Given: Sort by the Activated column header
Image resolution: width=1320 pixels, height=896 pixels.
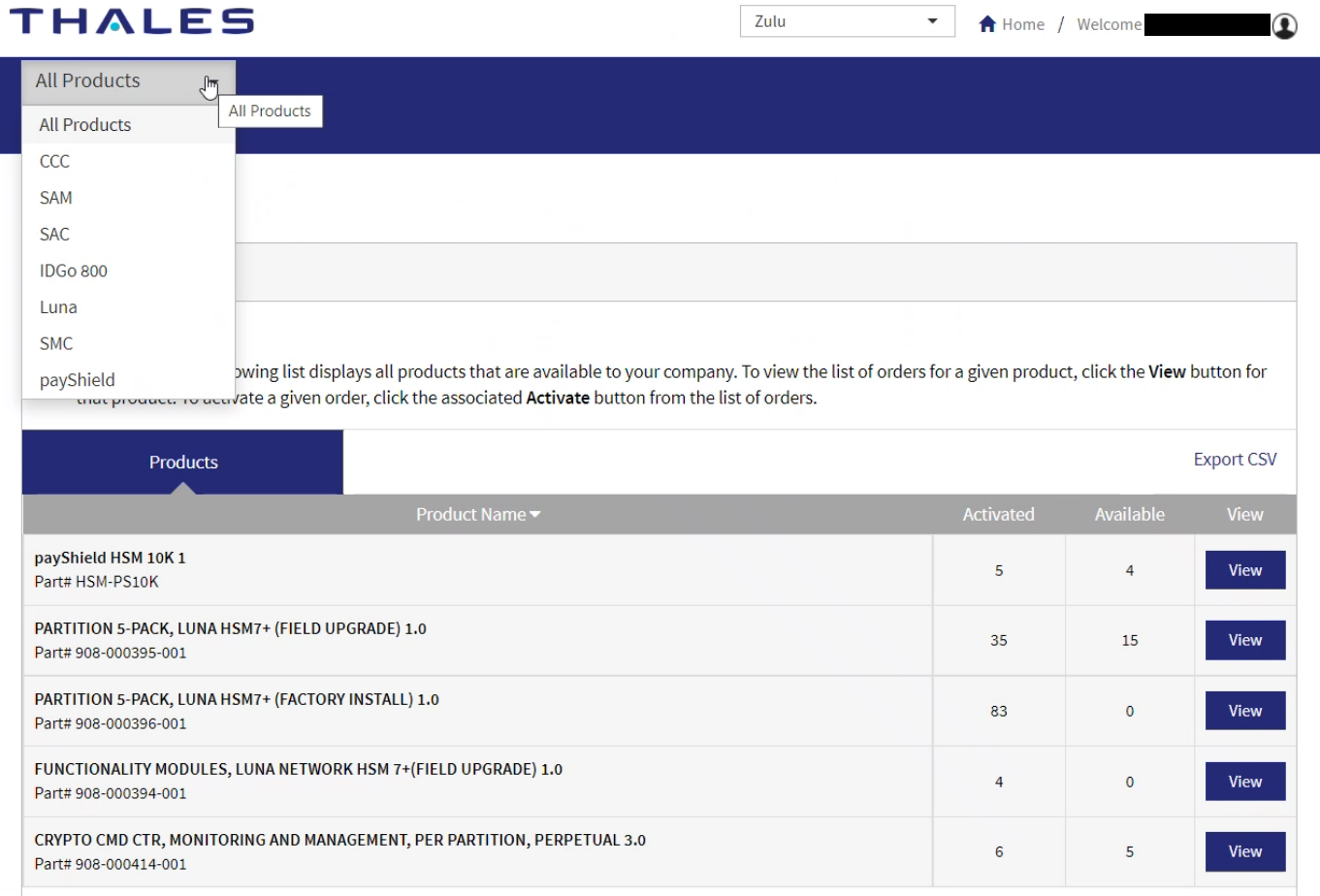Looking at the screenshot, I should tap(998, 515).
